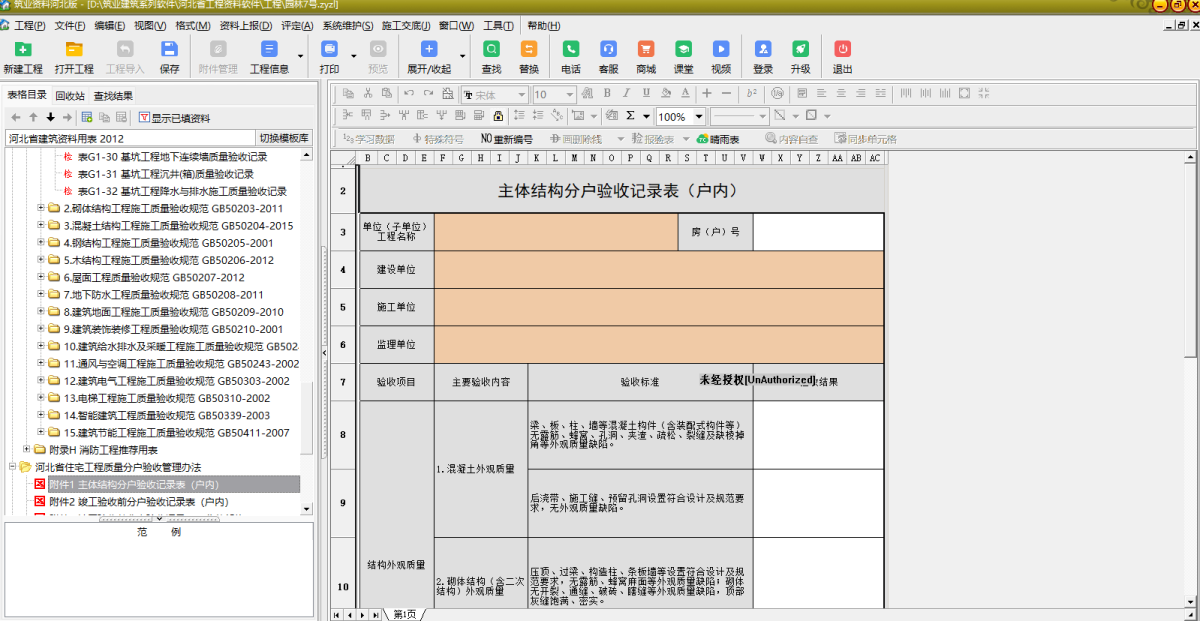Open the 系统维护(S) menu
Screen dimensions: 1200x621
click(x=348, y=25)
